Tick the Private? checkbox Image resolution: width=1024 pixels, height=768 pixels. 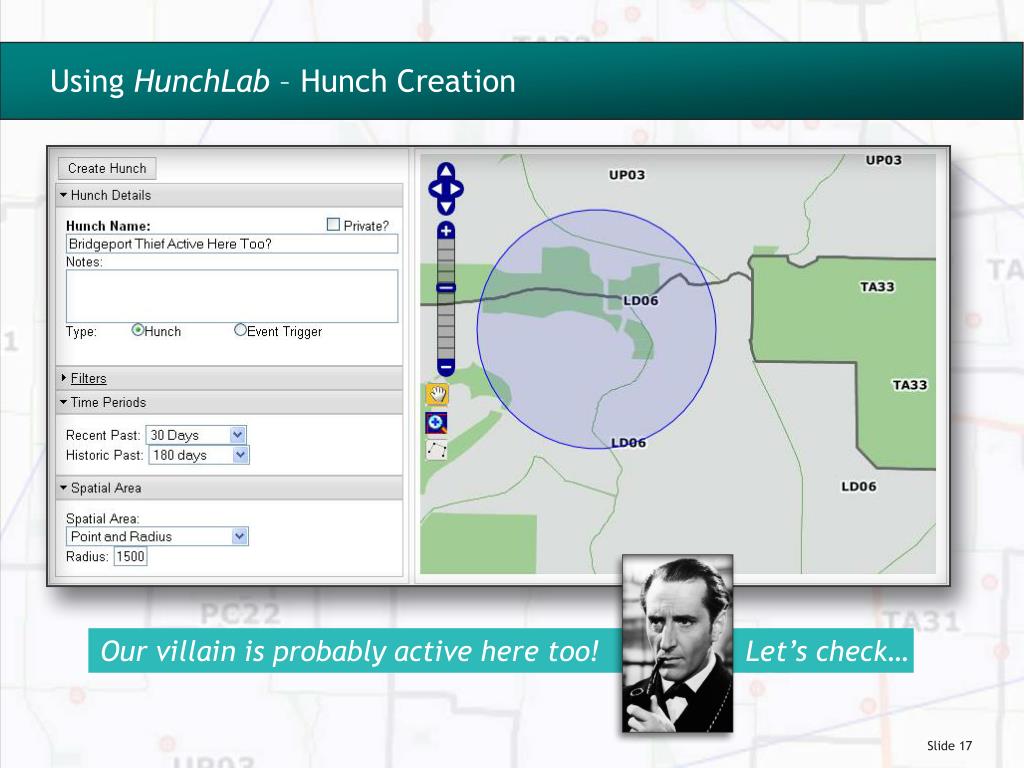pos(333,225)
